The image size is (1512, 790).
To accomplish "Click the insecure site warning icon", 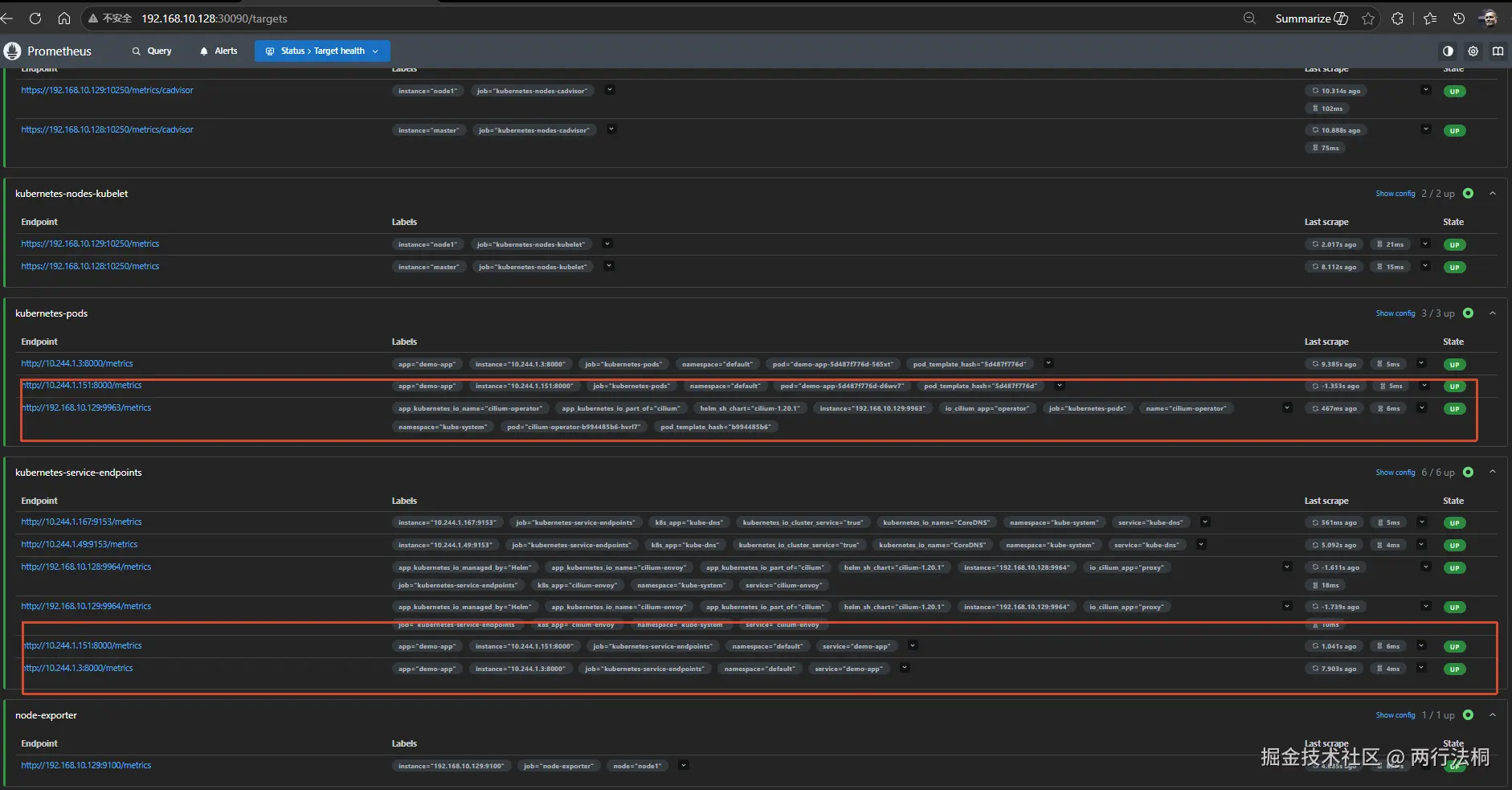I will 93,18.
